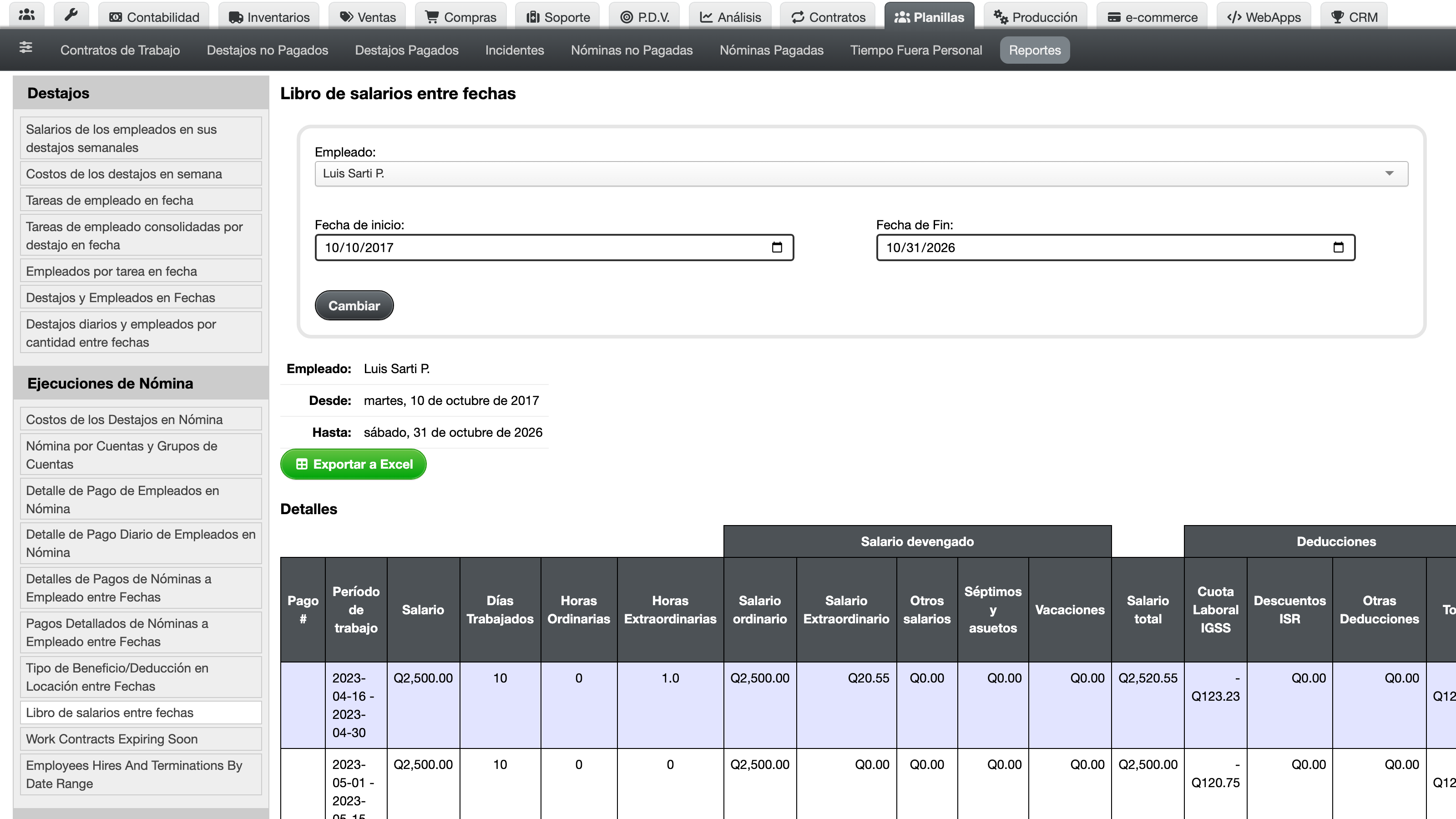Screen dimensions: 1456x819
Task: Select the Planillas module tab
Action: click(929, 17)
